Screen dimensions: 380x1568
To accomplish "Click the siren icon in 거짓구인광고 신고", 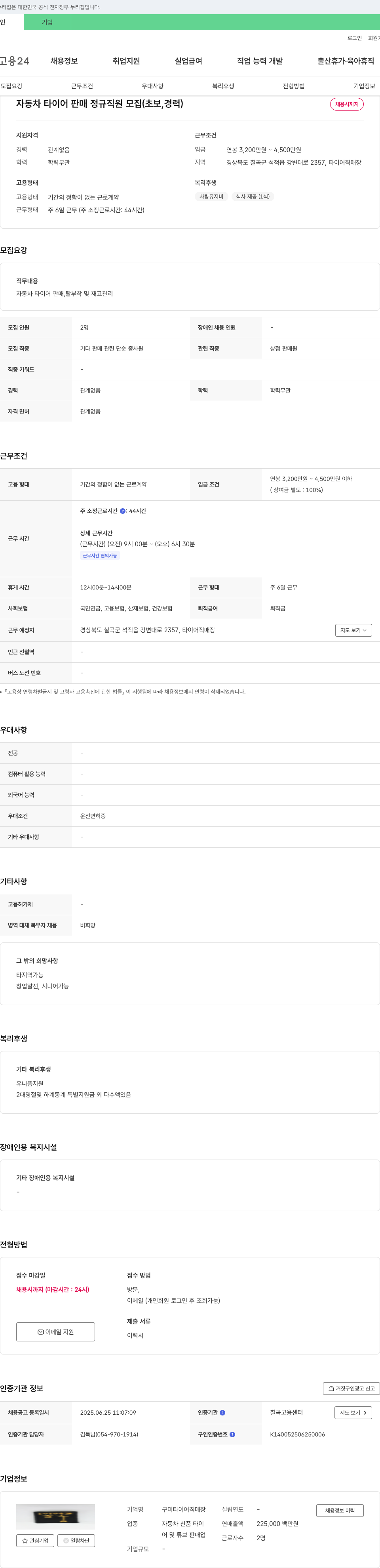I will click(331, 1389).
